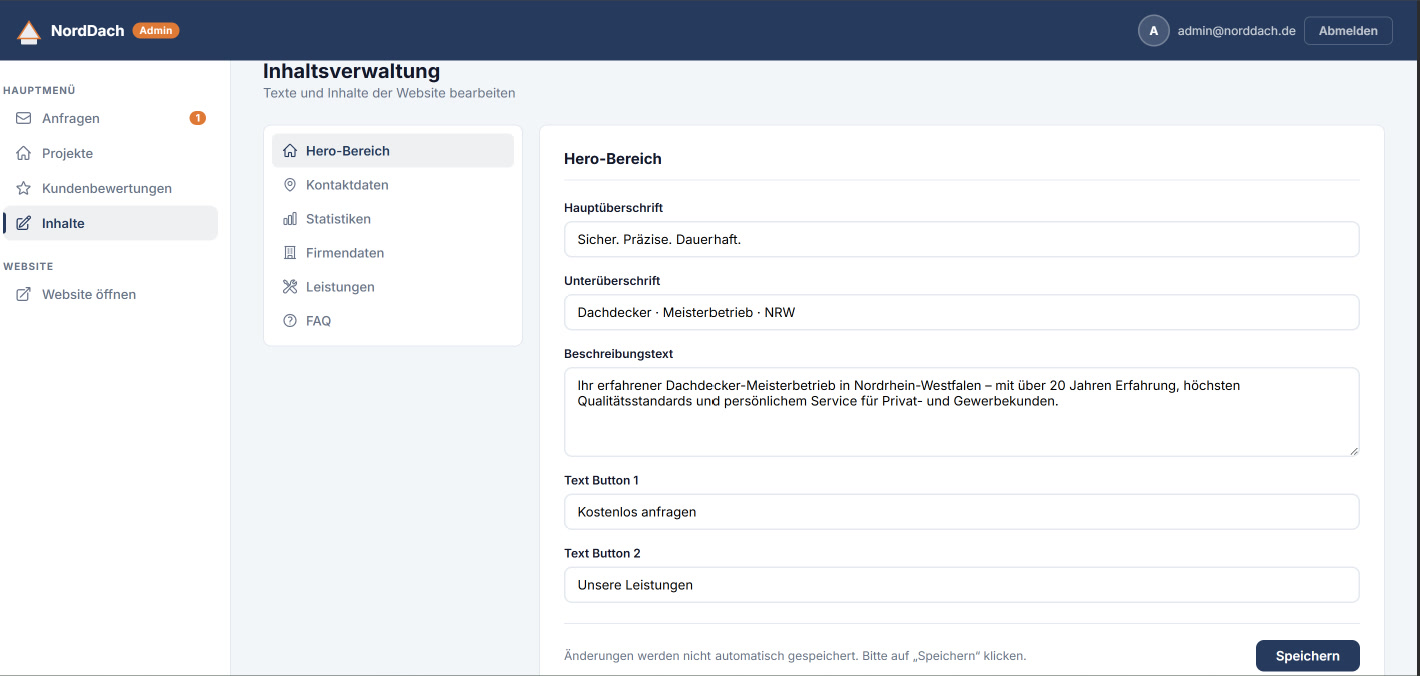Click the "Text Button 1" label
This screenshot has width=1420, height=676.
tap(601, 480)
